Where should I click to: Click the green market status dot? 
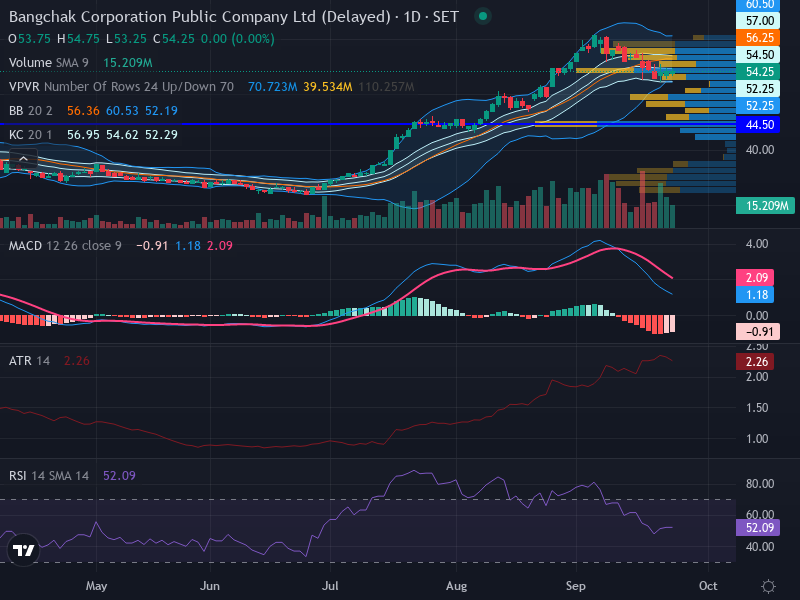[x=483, y=16]
